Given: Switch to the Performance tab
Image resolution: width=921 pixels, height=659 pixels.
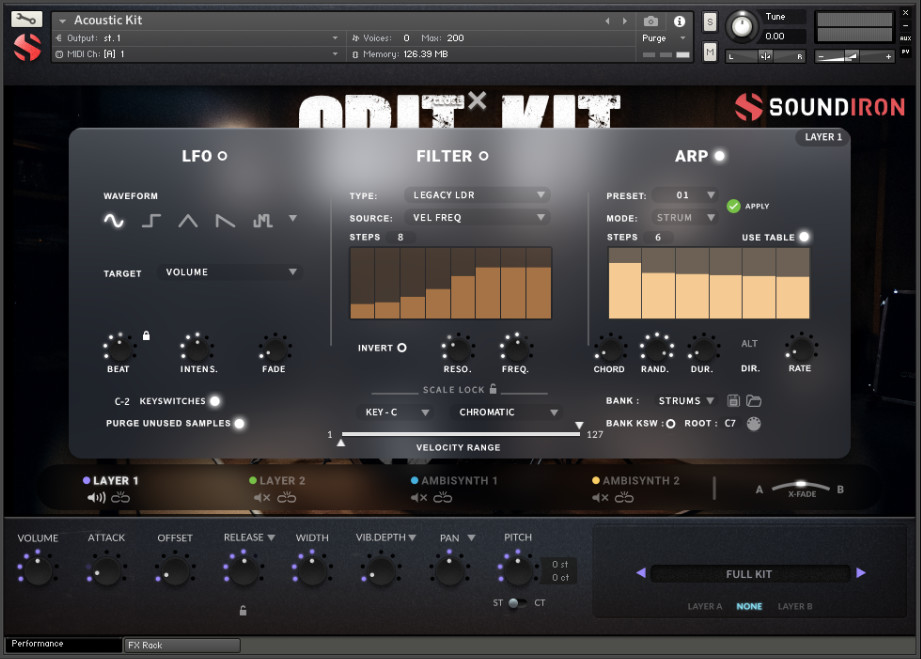Looking at the screenshot, I should [x=63, y=644].
